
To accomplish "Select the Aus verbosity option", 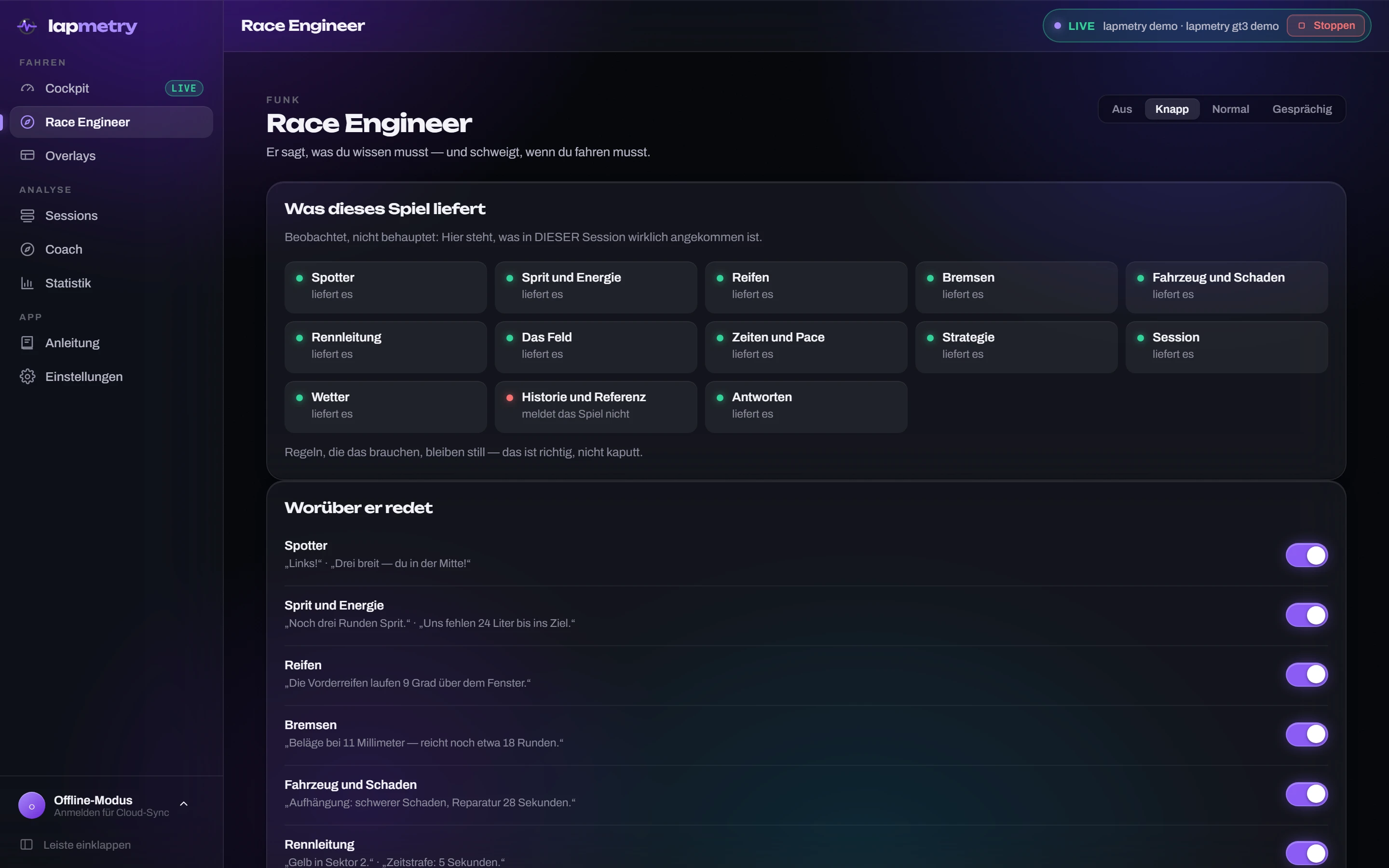I will pyautogui.click(x=1122, y=109).
